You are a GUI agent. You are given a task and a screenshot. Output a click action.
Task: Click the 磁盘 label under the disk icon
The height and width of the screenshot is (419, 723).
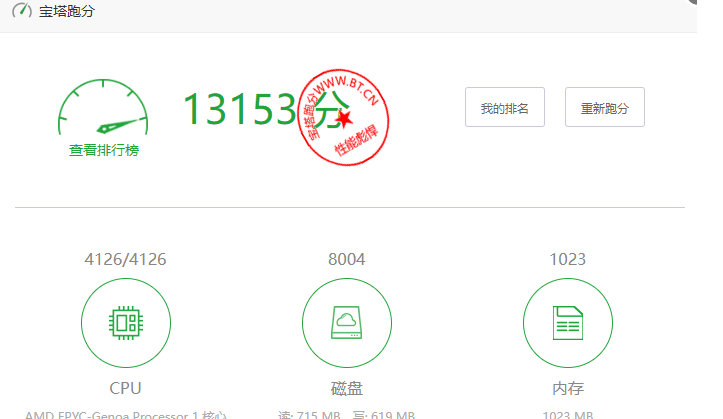point(346,388)
